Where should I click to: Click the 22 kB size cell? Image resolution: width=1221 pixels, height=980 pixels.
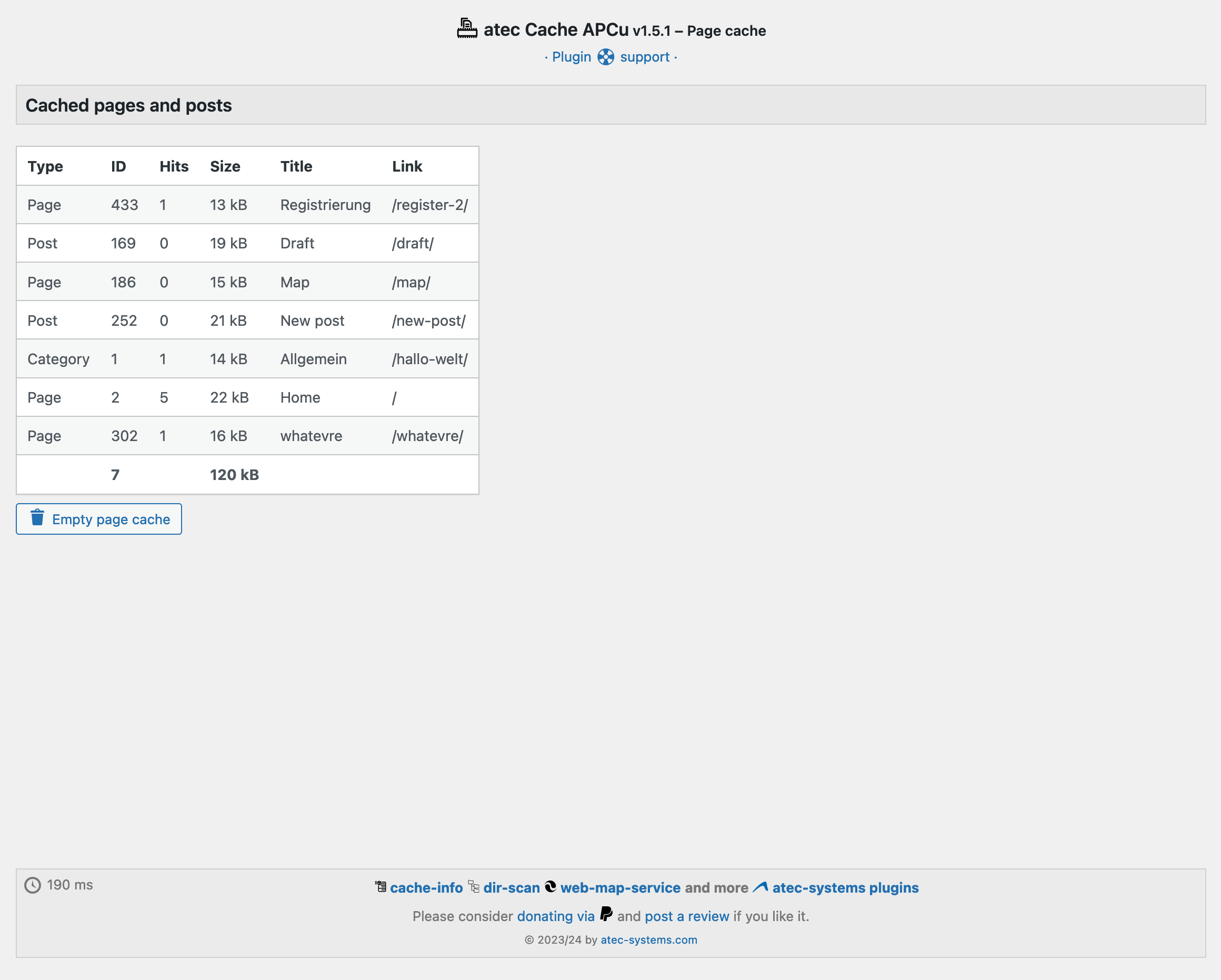pos(229,398)
